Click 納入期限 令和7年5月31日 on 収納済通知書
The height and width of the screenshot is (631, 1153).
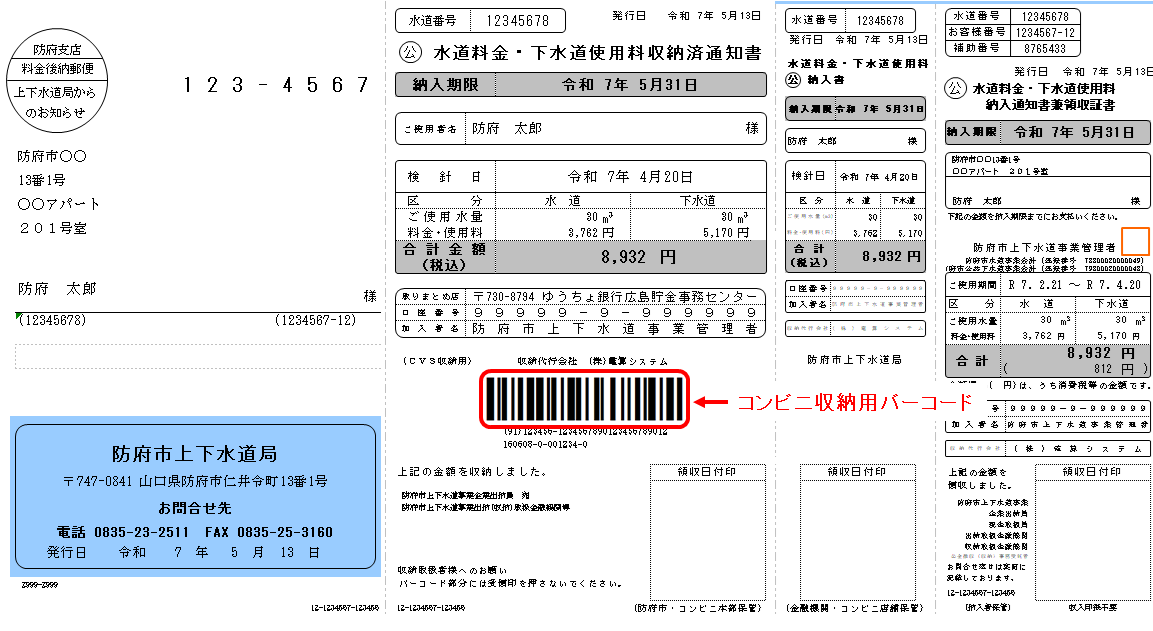581,85
